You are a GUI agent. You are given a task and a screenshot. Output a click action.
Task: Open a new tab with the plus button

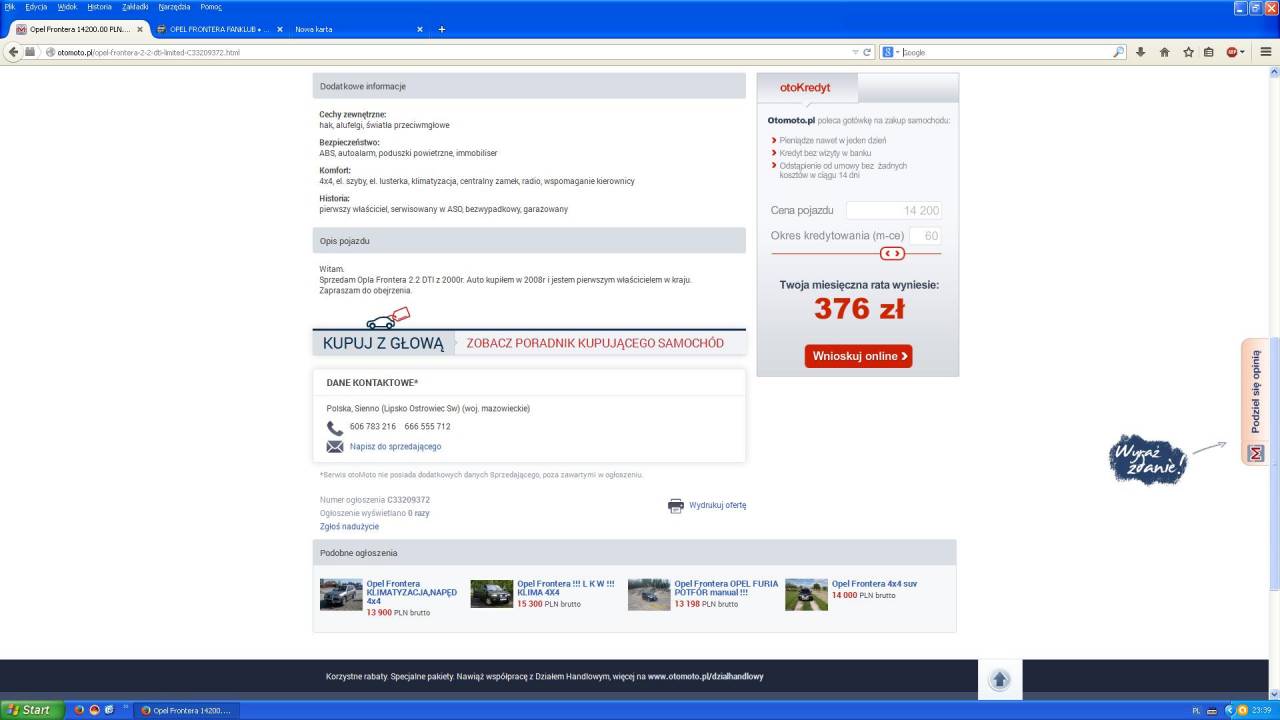tap(442, 29)
